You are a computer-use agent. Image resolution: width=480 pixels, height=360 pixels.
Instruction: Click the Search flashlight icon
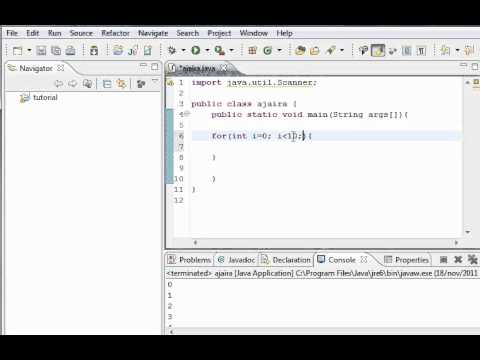(x=331, y=51)
